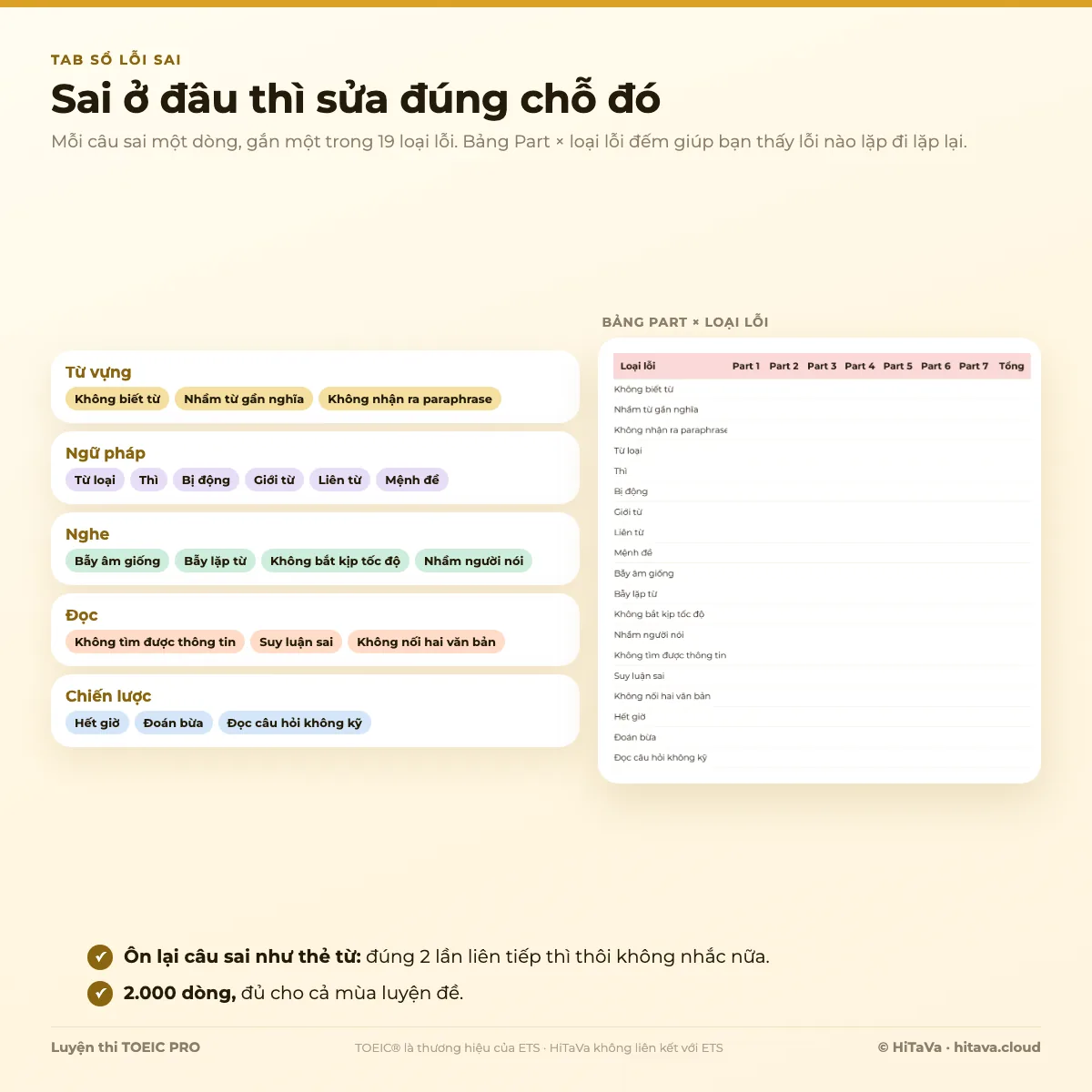Screen dimensions: 1092x1092
Task: Select the "Hết giờ" strategy tag
Action: click(97, 723)
